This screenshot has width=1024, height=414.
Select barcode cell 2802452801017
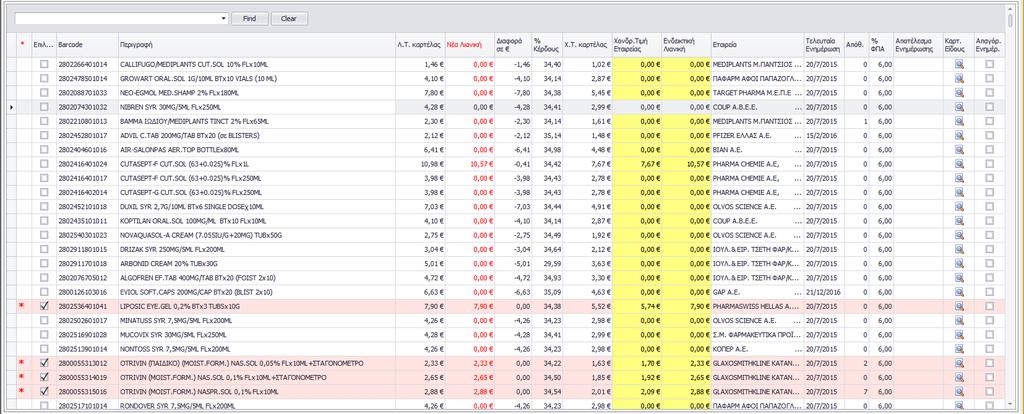click(87, 135)
